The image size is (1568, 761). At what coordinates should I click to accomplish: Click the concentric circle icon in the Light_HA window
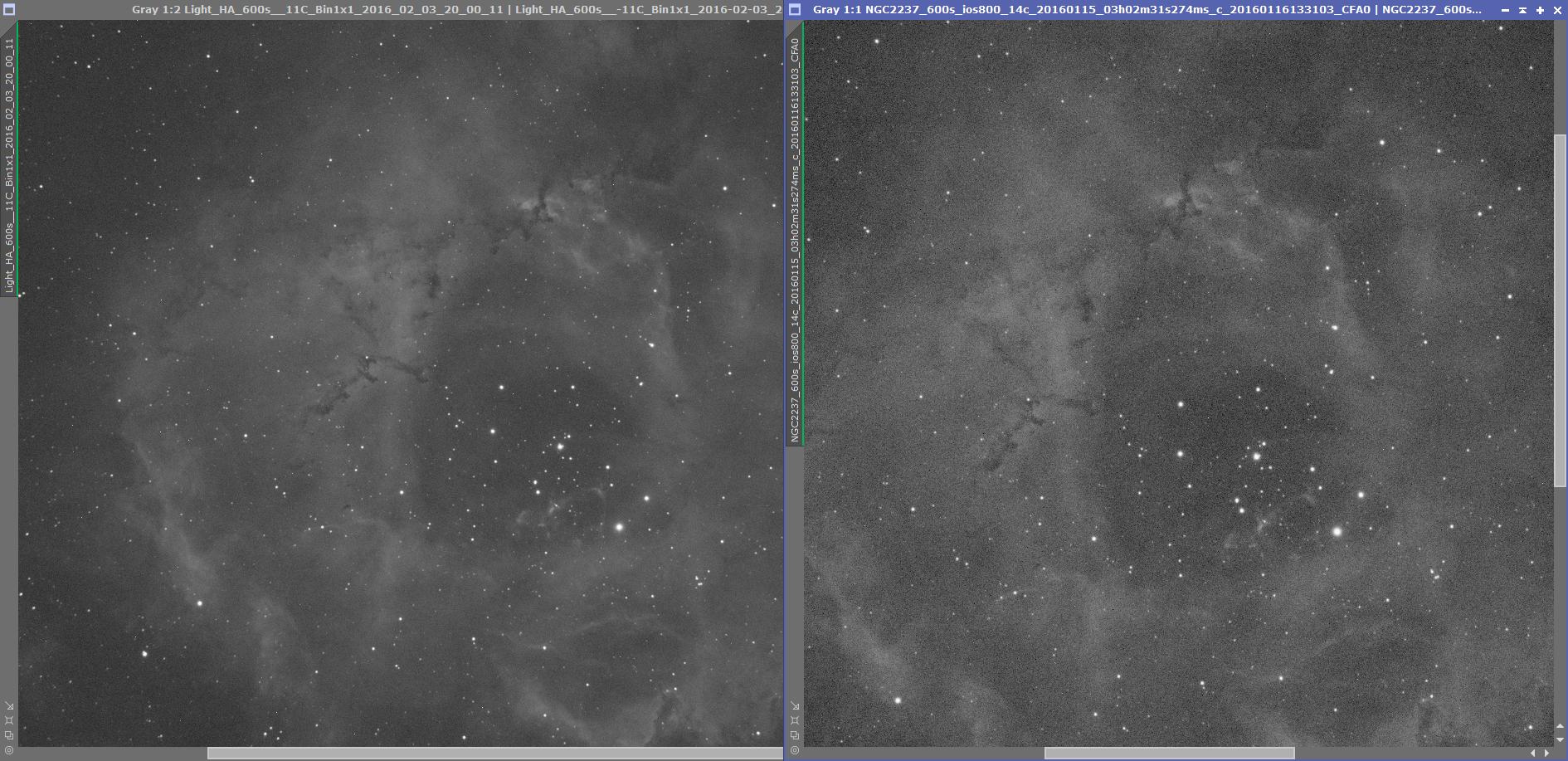pyautogui.click(x=9, y=749)
